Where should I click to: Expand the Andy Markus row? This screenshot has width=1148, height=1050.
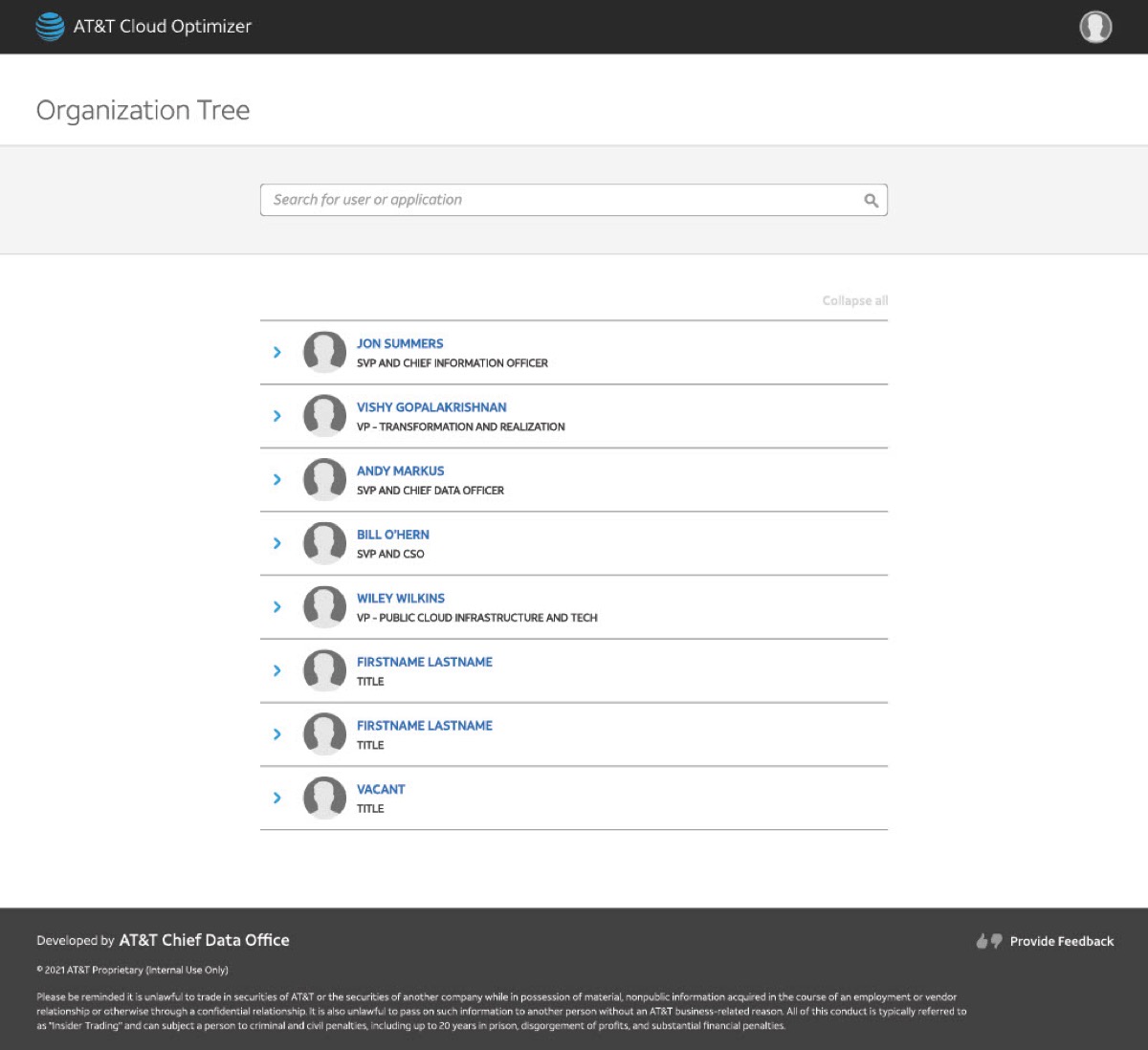click(277, 480)
